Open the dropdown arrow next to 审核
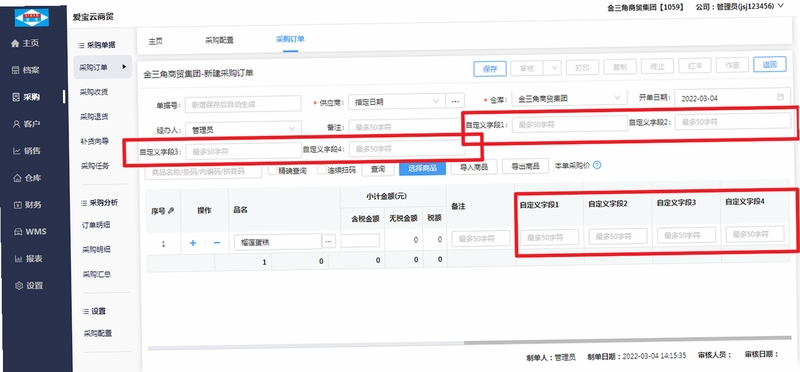 553,68
